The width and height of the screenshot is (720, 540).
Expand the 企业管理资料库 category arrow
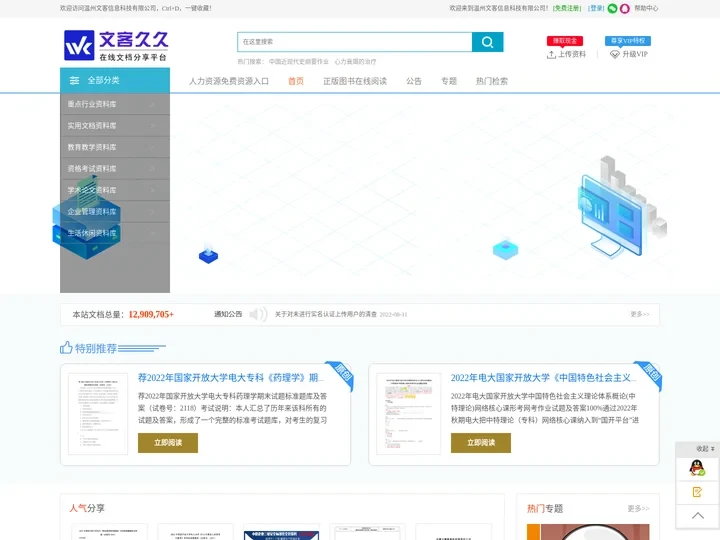tap(153, 212)
